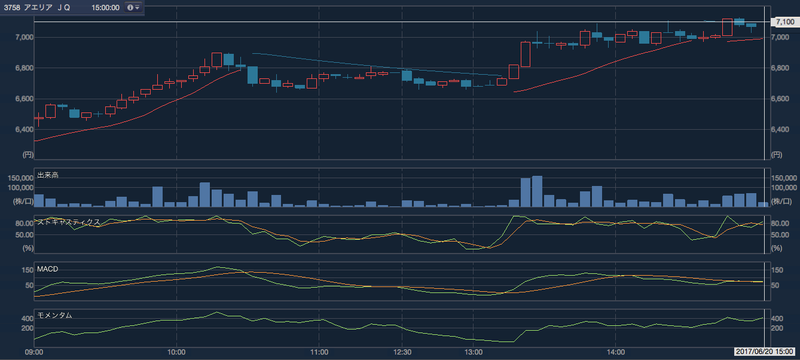Screen dimensions: 800x360
Task: Click the tallest bar in the 出来高 volume panel
Action: (537, 191)
